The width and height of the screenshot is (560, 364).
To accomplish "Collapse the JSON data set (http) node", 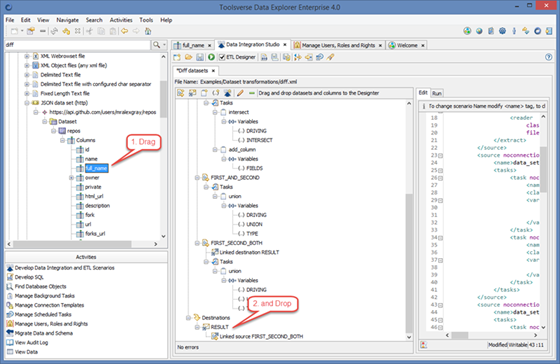I will pos(27,103).
